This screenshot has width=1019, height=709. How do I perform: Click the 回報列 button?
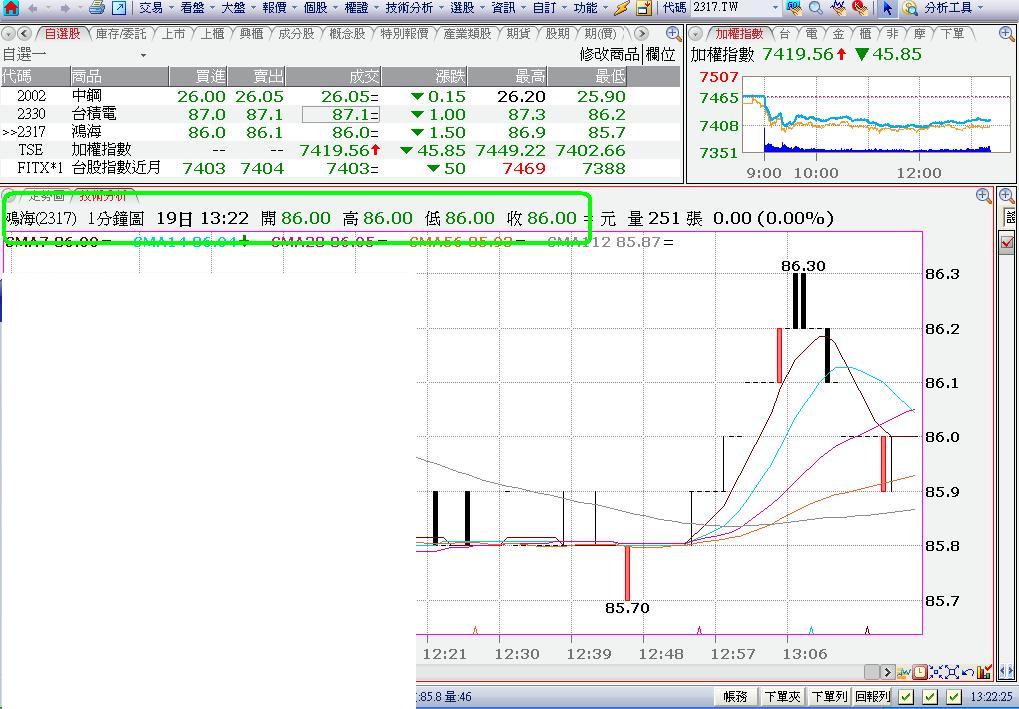point(872,697)
